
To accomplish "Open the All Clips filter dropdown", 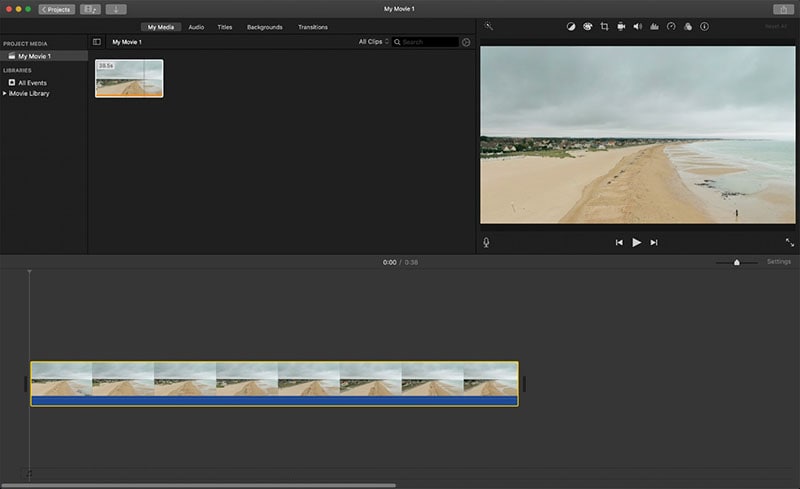I will click(x=374, y=42).
